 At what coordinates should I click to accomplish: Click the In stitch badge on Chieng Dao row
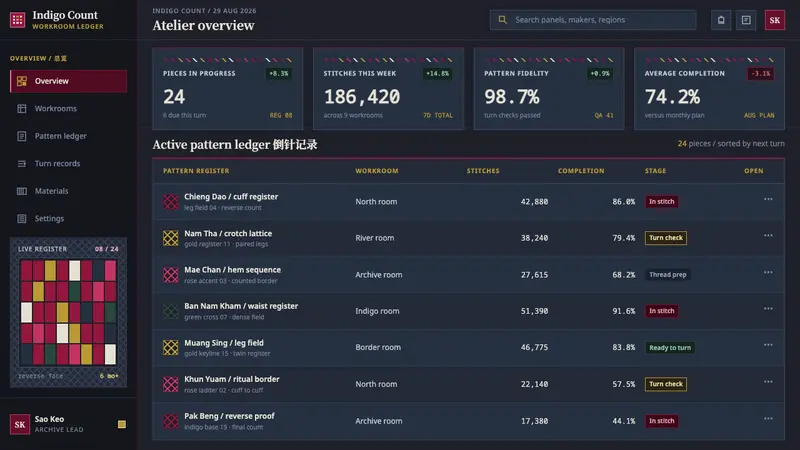click(x=661, y=202)
